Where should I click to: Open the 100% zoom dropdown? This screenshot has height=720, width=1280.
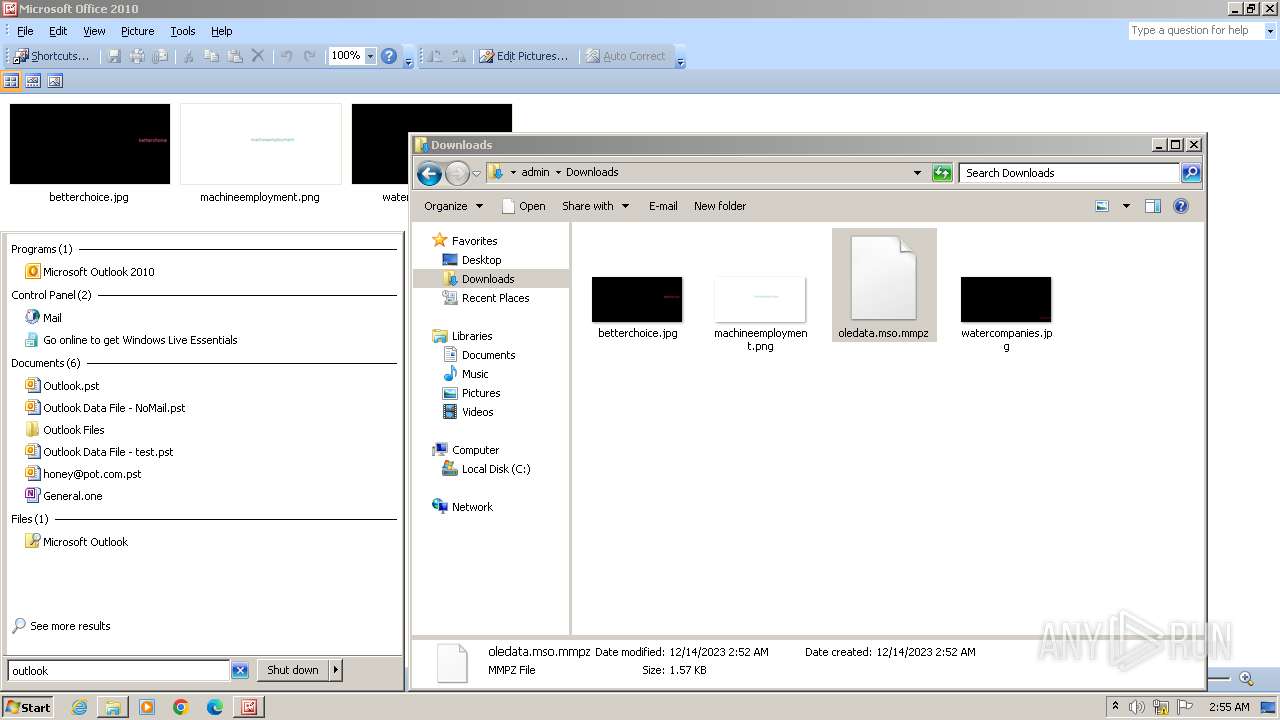[x=370, y=56]
